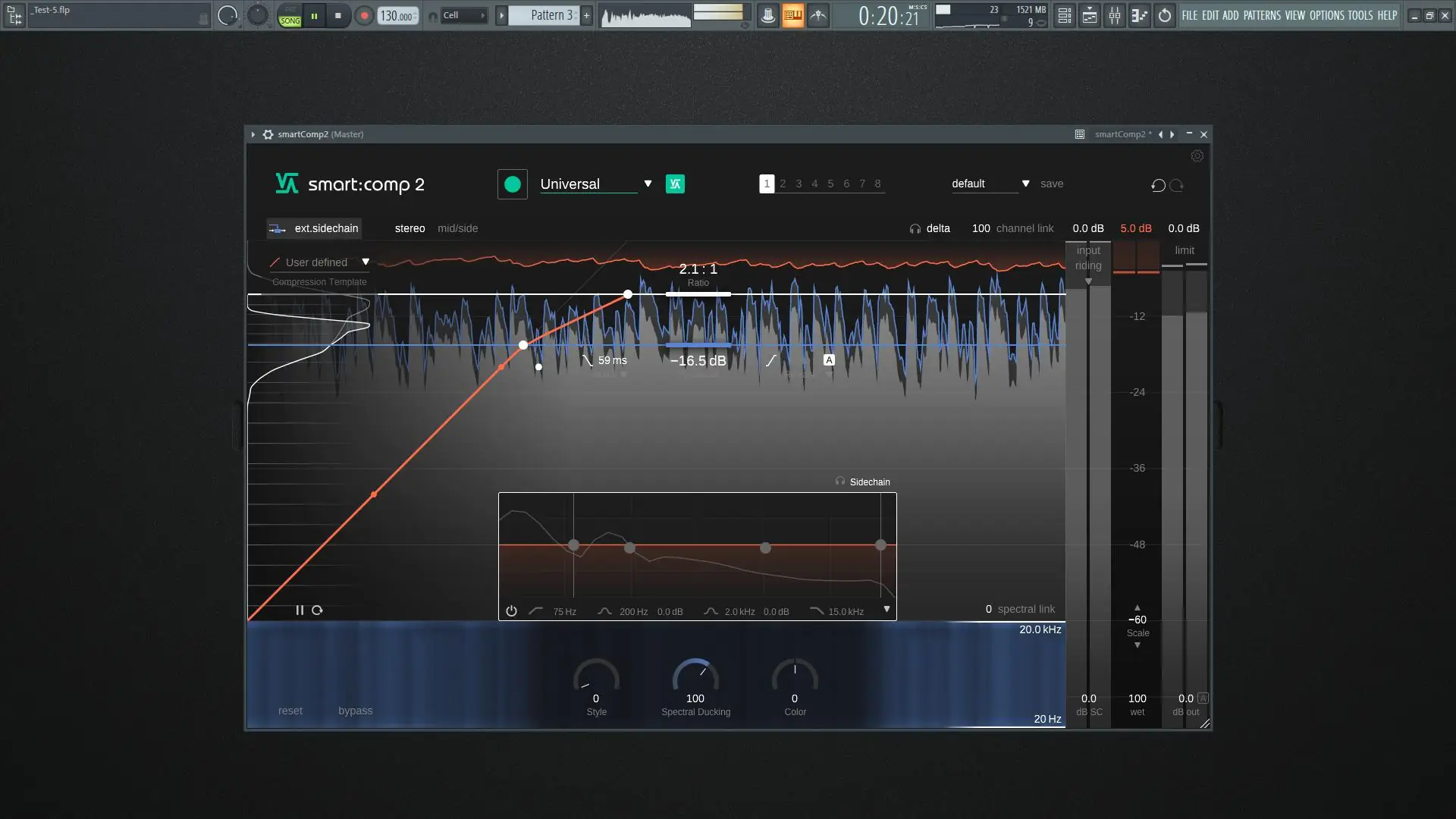Image resolution: width=1456 pixels, height=819 pixels.
Task: Open the mixer from top toolbar
Action: 1114,15
